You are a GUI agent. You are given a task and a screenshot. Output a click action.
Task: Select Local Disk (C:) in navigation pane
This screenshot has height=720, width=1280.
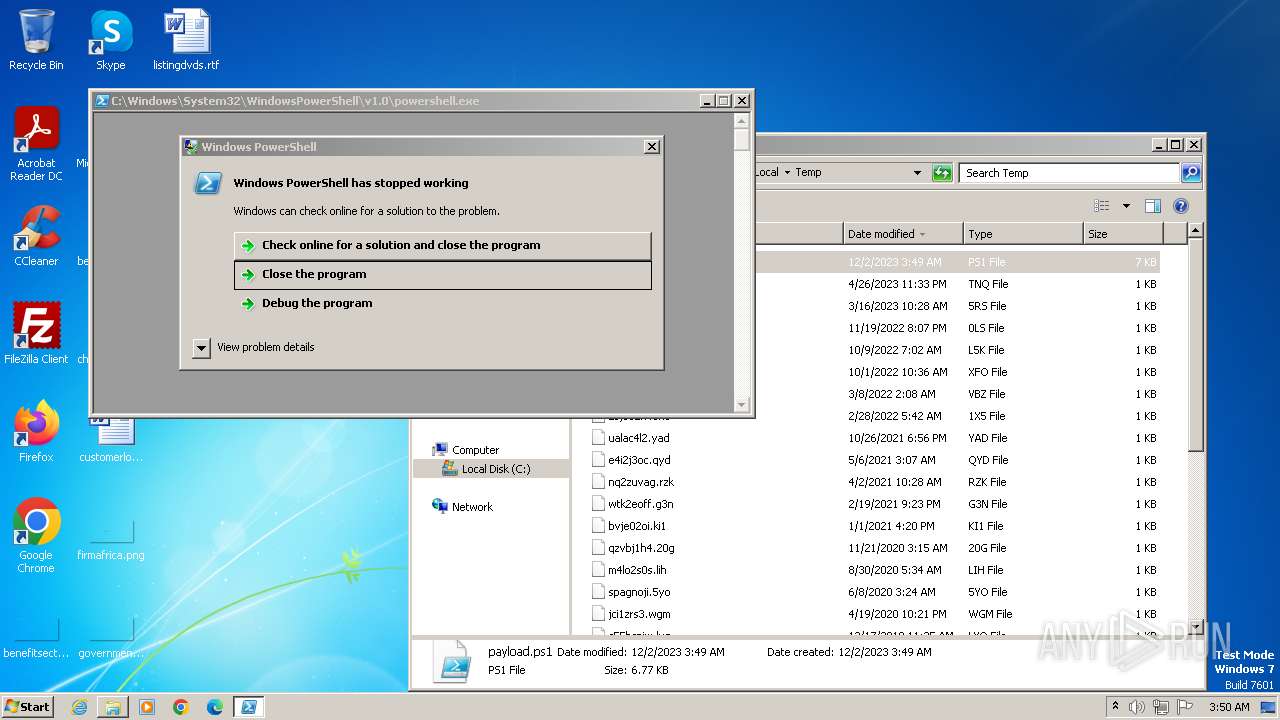(496, 469)
